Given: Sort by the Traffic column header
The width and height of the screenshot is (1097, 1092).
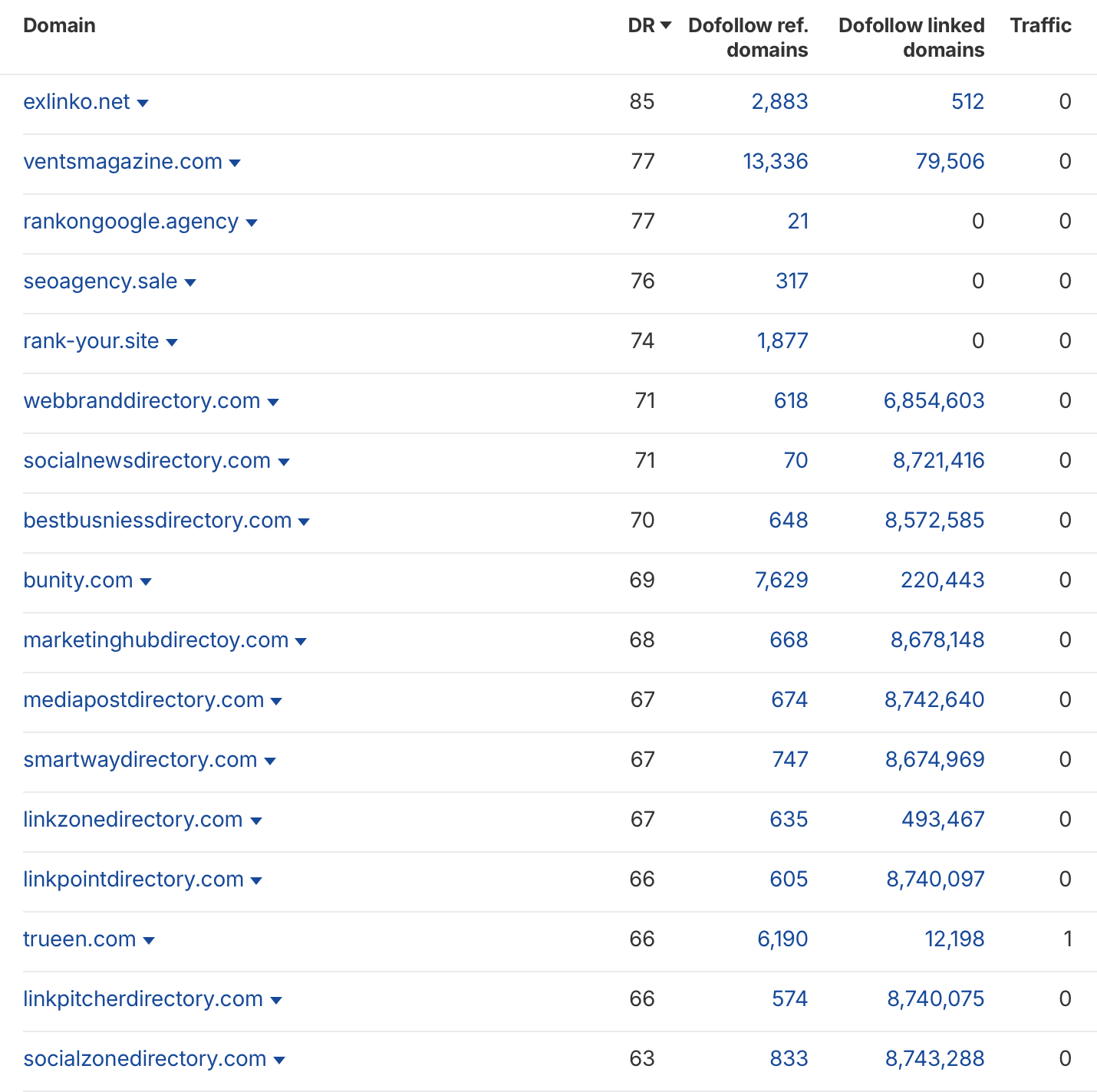Looking at the screenshot, I should [1040, 25].
